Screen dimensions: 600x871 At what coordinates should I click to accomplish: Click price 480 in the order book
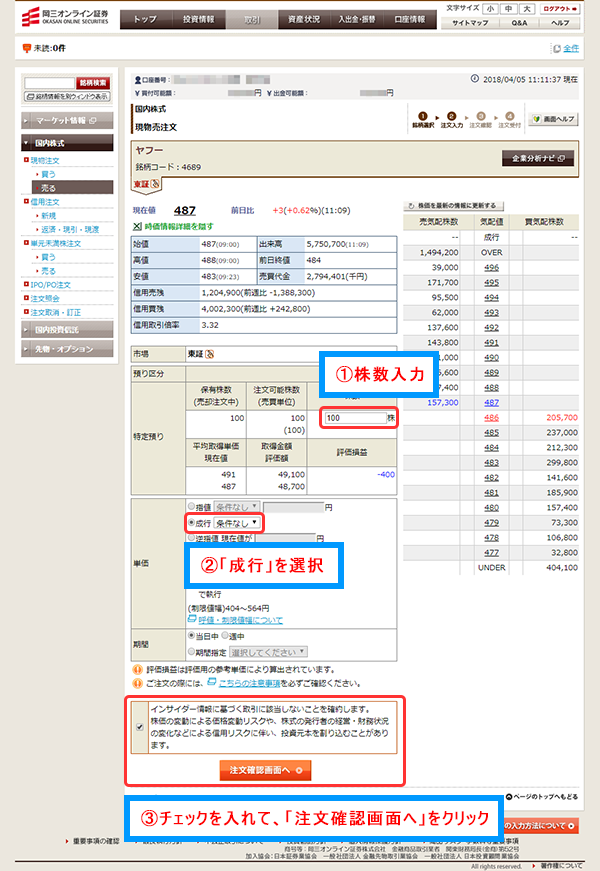(x=491, y=508)
